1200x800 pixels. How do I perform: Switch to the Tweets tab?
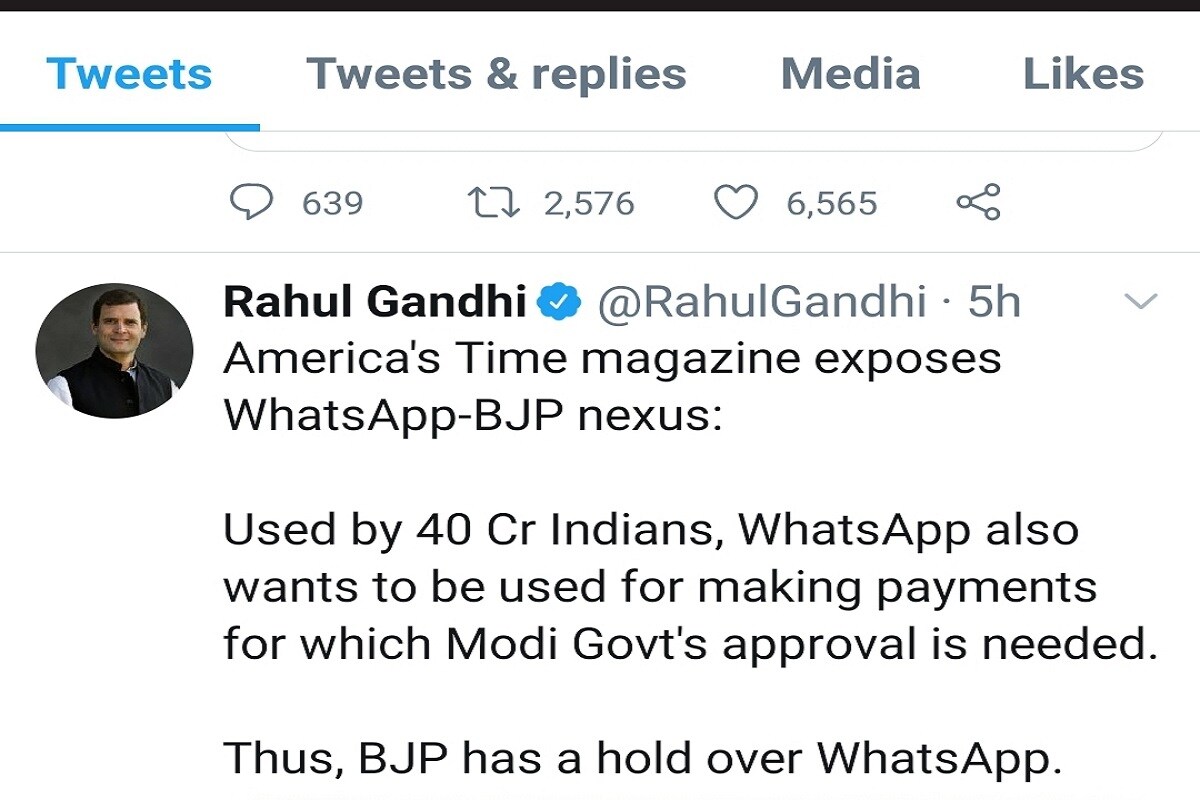point(129,74)
